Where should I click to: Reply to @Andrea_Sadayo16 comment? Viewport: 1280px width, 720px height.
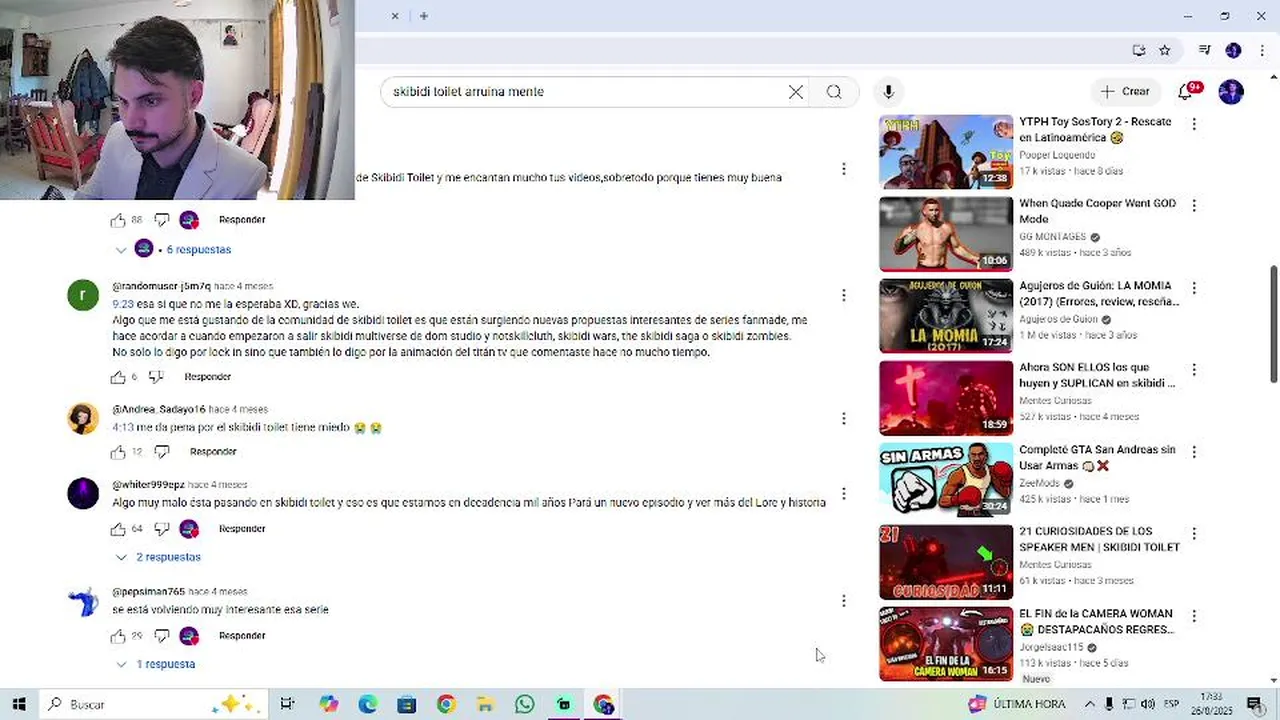(x=213, y=452)
